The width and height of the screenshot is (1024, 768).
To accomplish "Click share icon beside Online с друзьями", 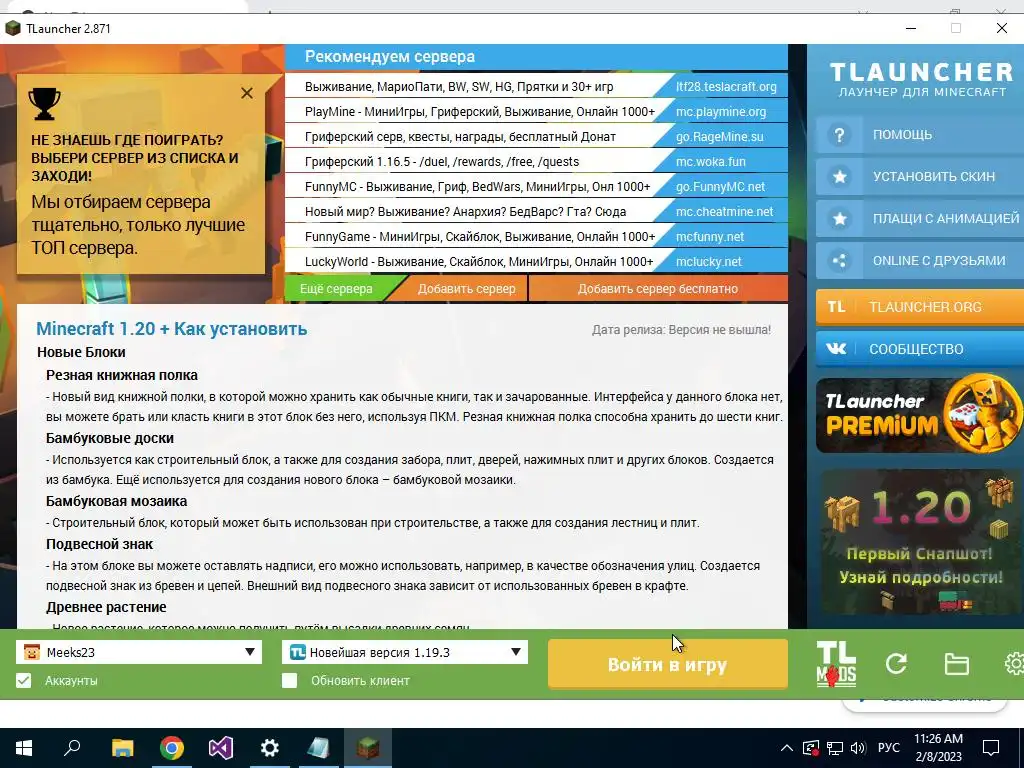I will tap(840, 261).
